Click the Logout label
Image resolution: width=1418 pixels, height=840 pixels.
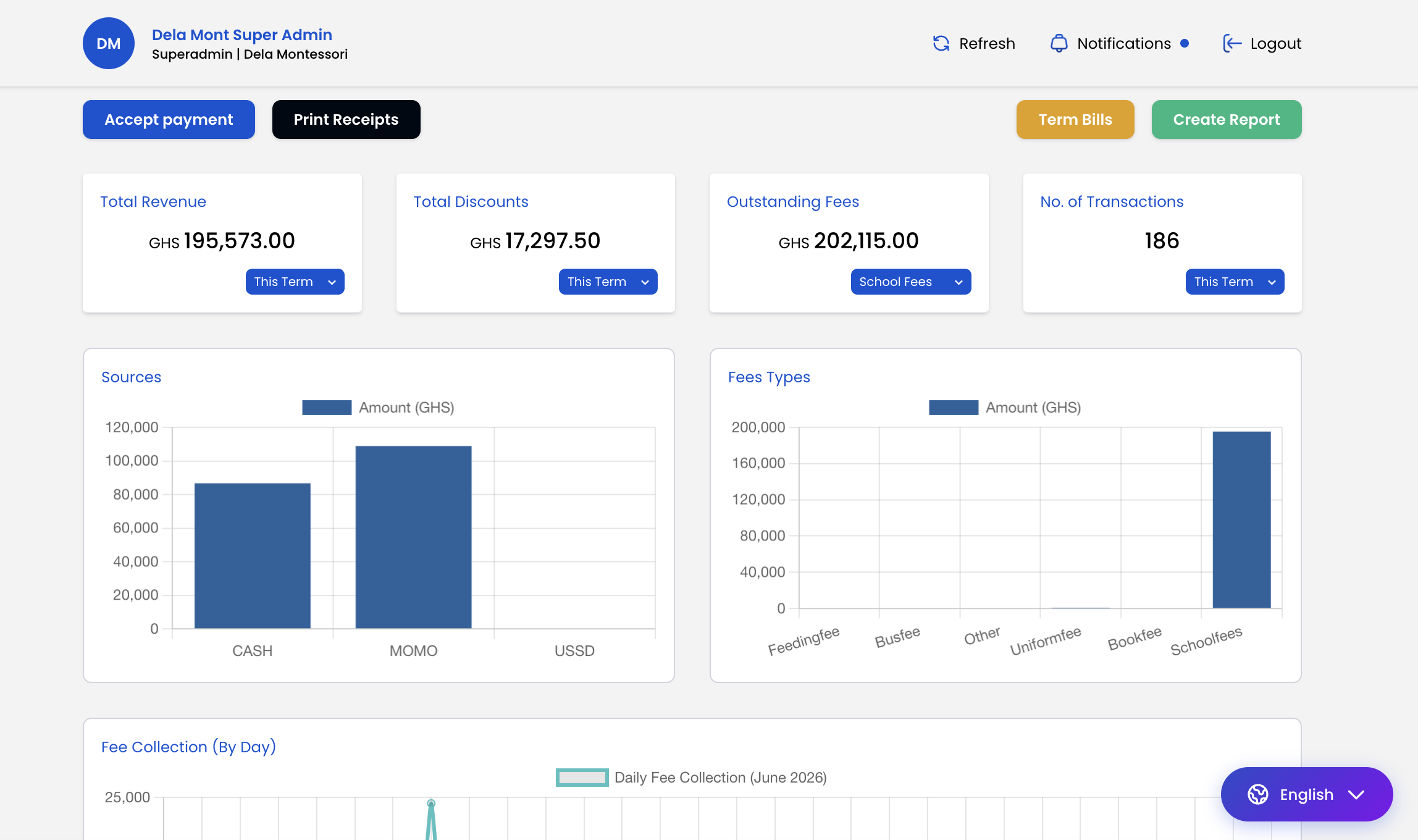(x=1276, y=43)
